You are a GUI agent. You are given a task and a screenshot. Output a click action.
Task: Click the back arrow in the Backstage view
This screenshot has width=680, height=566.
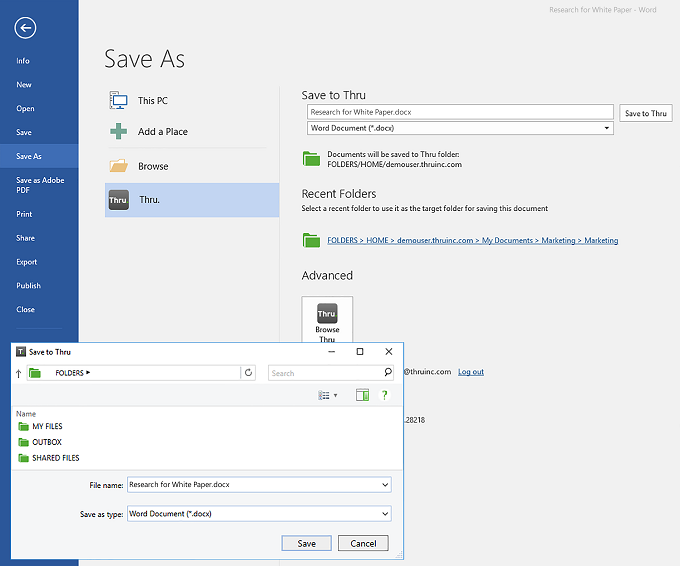pos(25,28)
